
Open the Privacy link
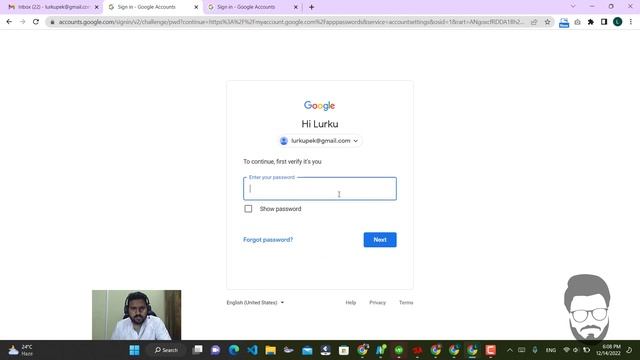[377, 302]
